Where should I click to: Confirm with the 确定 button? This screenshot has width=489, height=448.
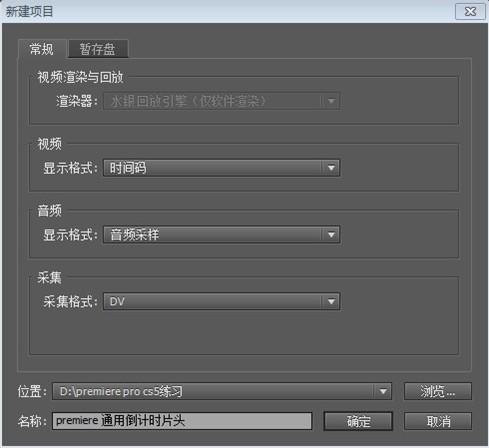click(358, 421)
